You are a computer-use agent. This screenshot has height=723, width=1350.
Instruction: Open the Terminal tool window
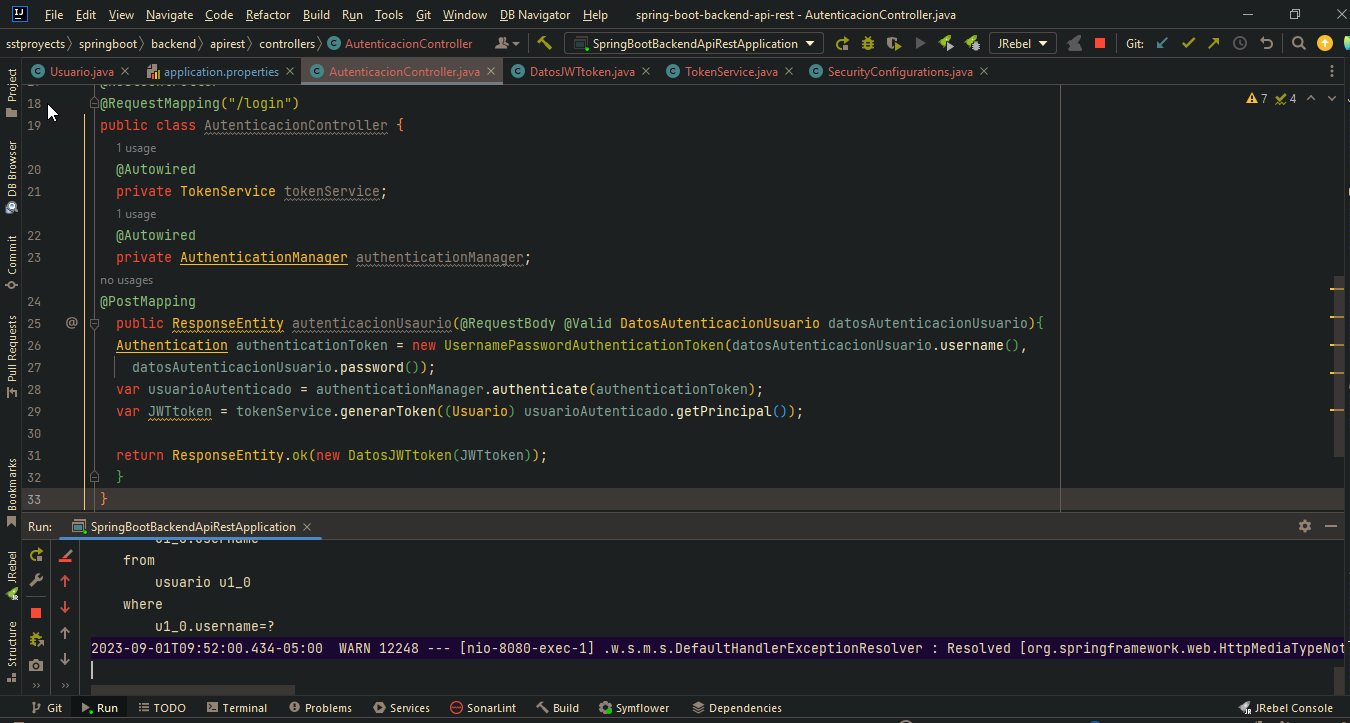pyautogui.click(x=236, y=707)
